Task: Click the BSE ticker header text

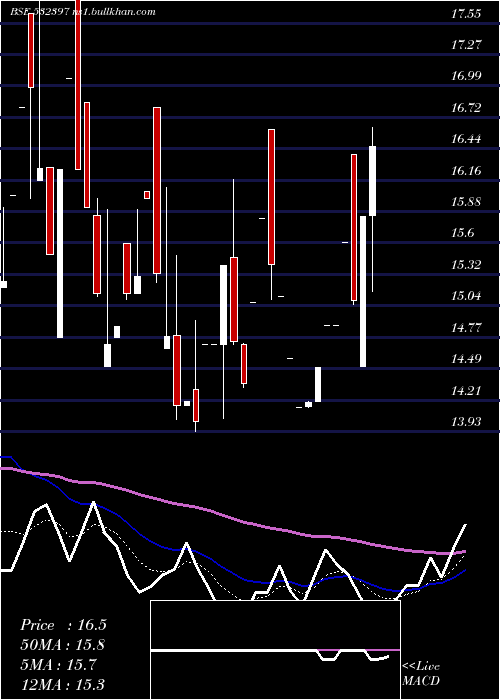Action: click(x=83, y=12)
